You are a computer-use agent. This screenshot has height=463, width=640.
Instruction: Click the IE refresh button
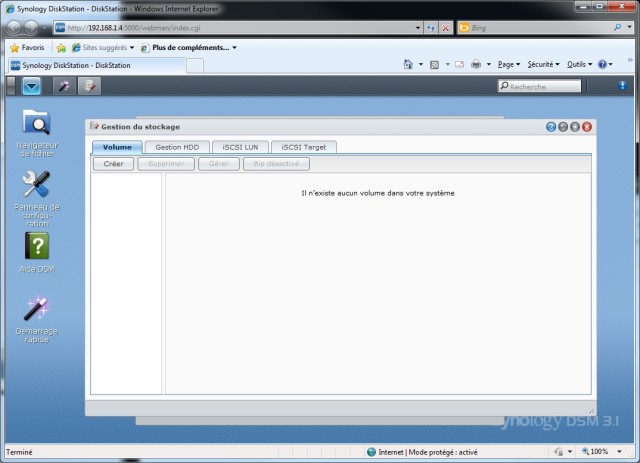coord(431,28)
